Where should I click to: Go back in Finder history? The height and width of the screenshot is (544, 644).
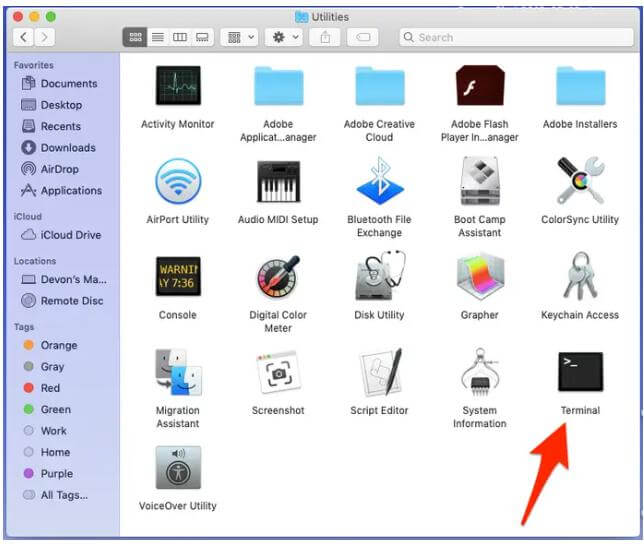[23, 37]
